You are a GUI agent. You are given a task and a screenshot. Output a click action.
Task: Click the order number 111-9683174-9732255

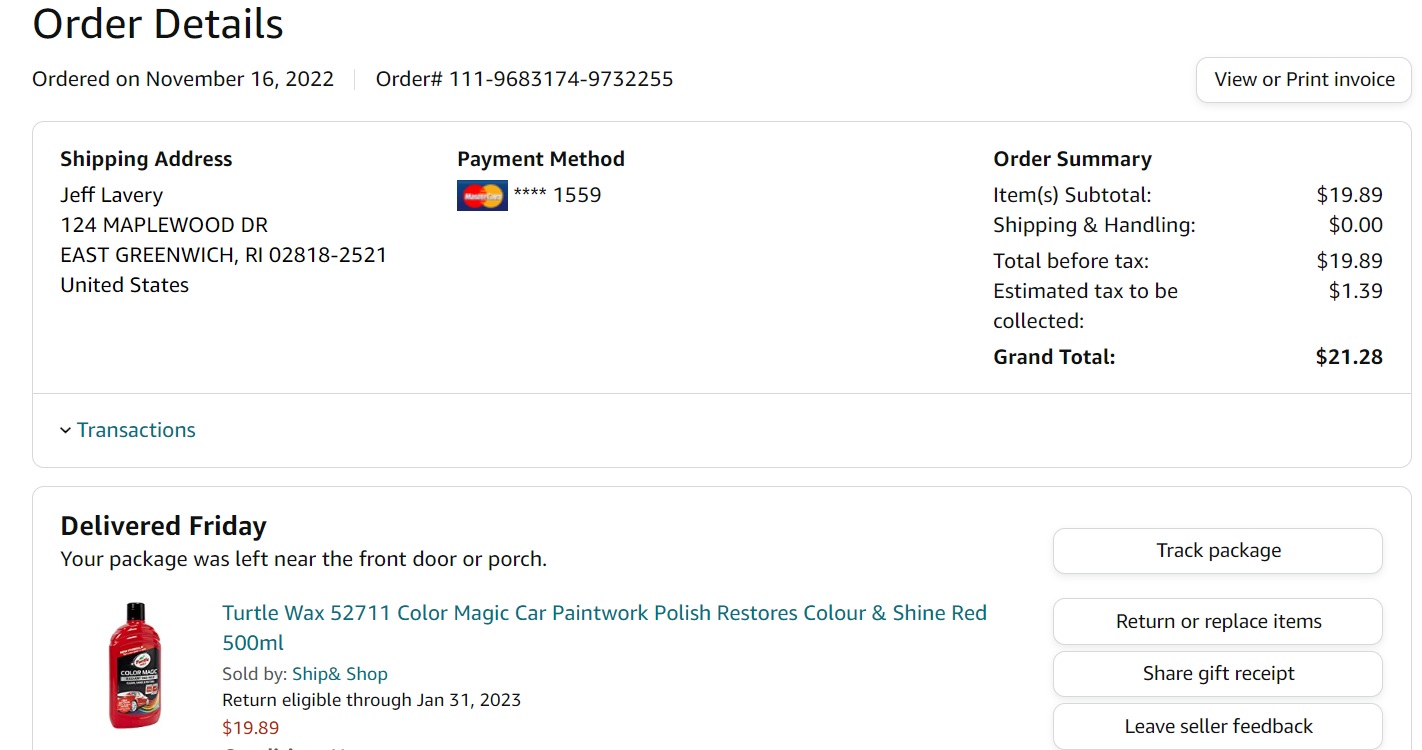(560, 79)
